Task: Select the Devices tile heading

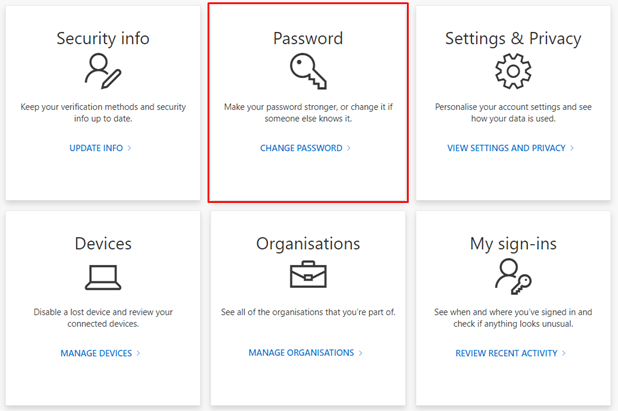Action: 103,244
